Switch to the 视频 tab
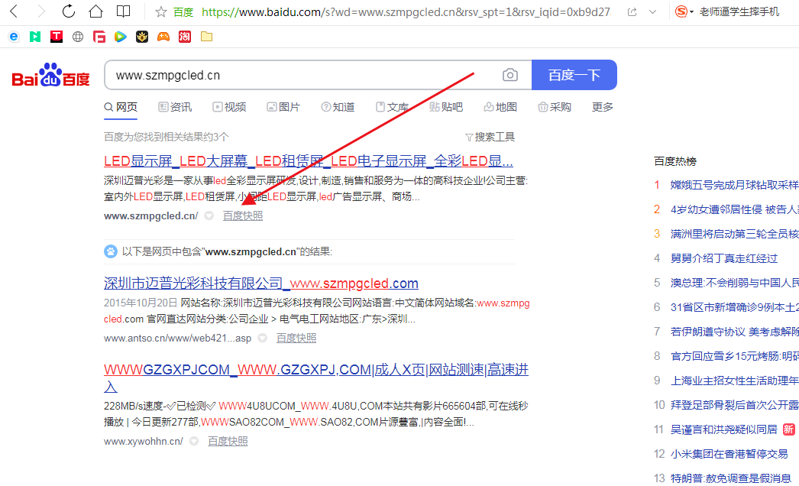799x486 pixels. pyautogui.click(x=229, y=107)
